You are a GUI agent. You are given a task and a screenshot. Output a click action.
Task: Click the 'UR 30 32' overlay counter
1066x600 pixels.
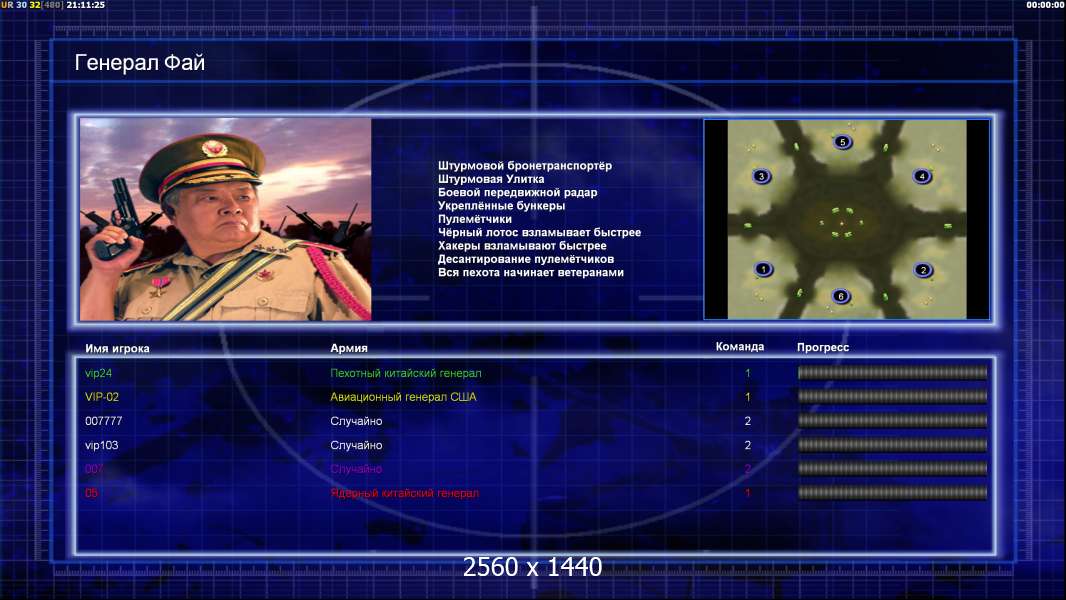pyautogui.click(x=20, y=5)
